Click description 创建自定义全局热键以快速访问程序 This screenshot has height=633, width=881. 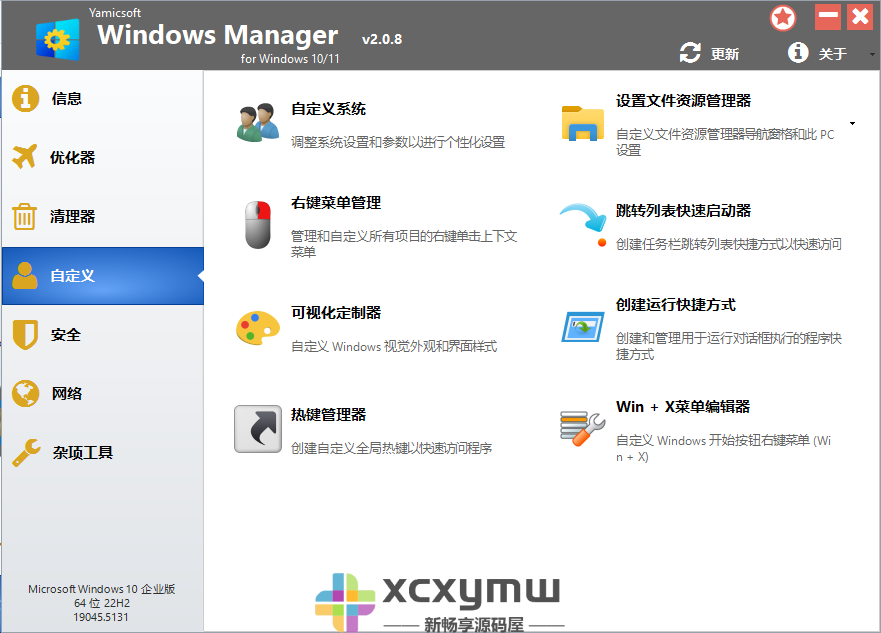tap(392, 448)
